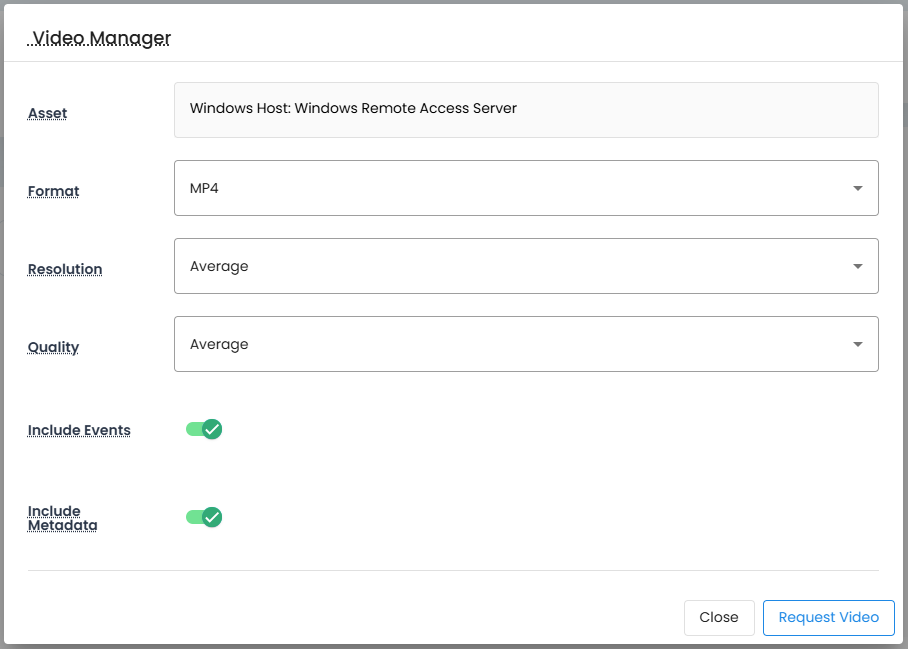Click the Average value in Resolution
Screen dimensions: 908x649
pyautogui.click(x=219, y=266)
